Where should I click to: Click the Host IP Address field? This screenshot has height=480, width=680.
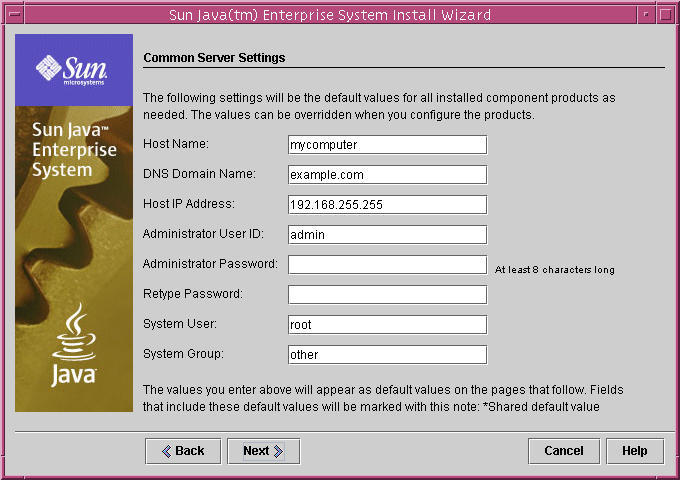tap(387, 205)
